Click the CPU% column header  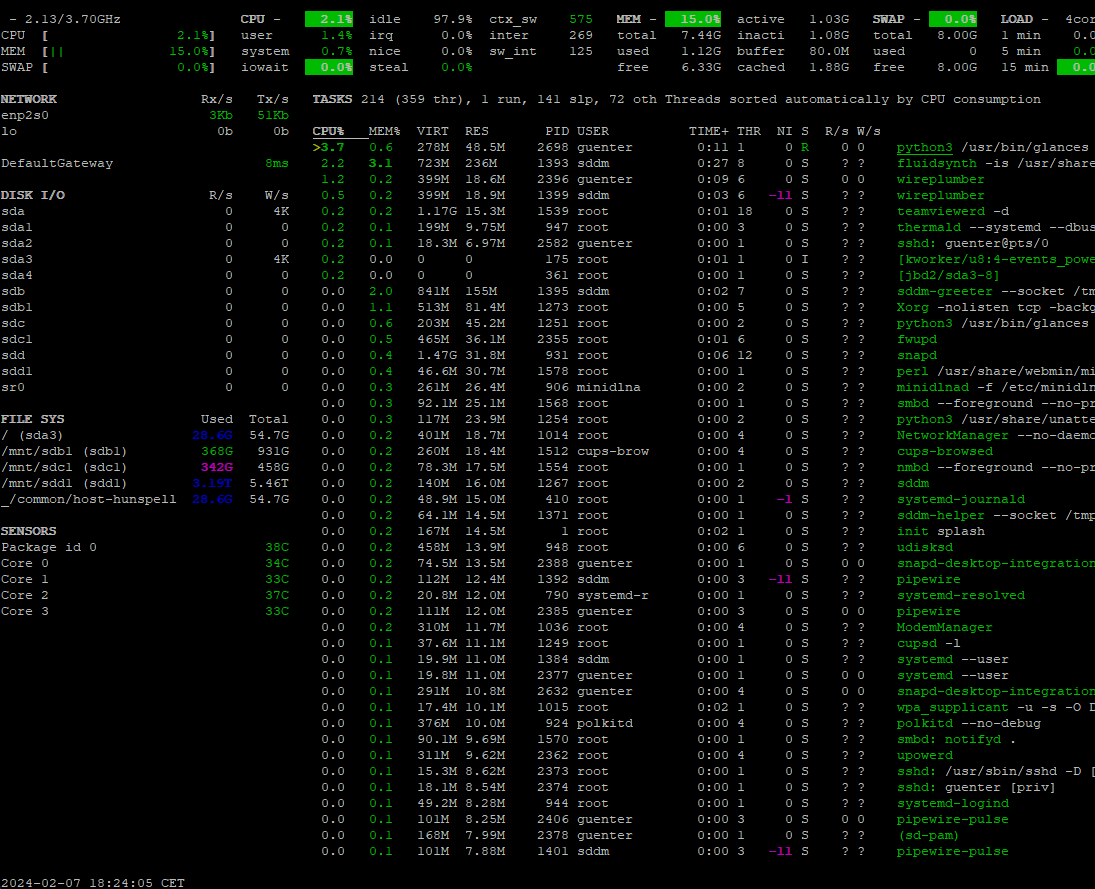pos(328,131)
